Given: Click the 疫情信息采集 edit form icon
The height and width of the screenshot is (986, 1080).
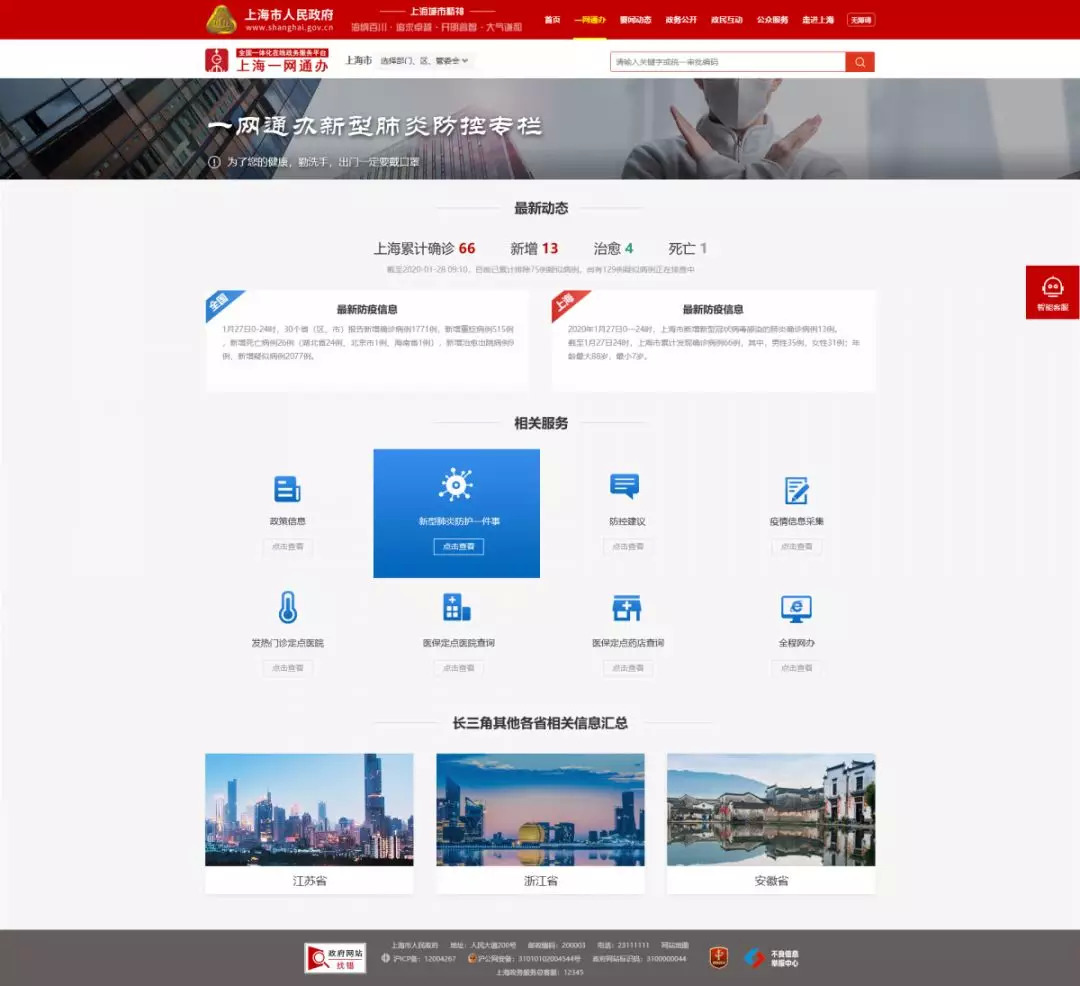Looking at the screenshot, I should (796, 490).
